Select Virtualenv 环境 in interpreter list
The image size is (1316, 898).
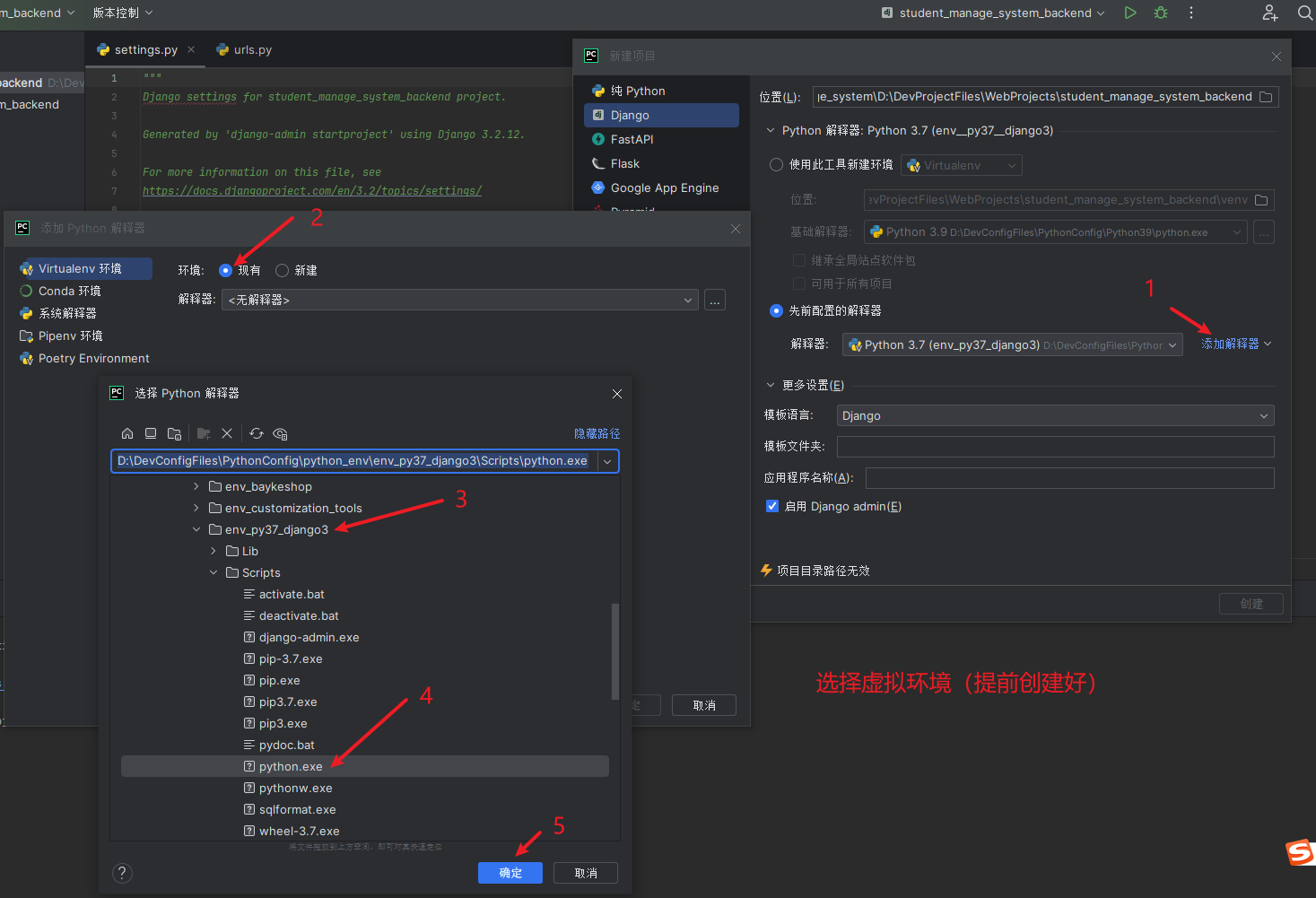point(84,268)
